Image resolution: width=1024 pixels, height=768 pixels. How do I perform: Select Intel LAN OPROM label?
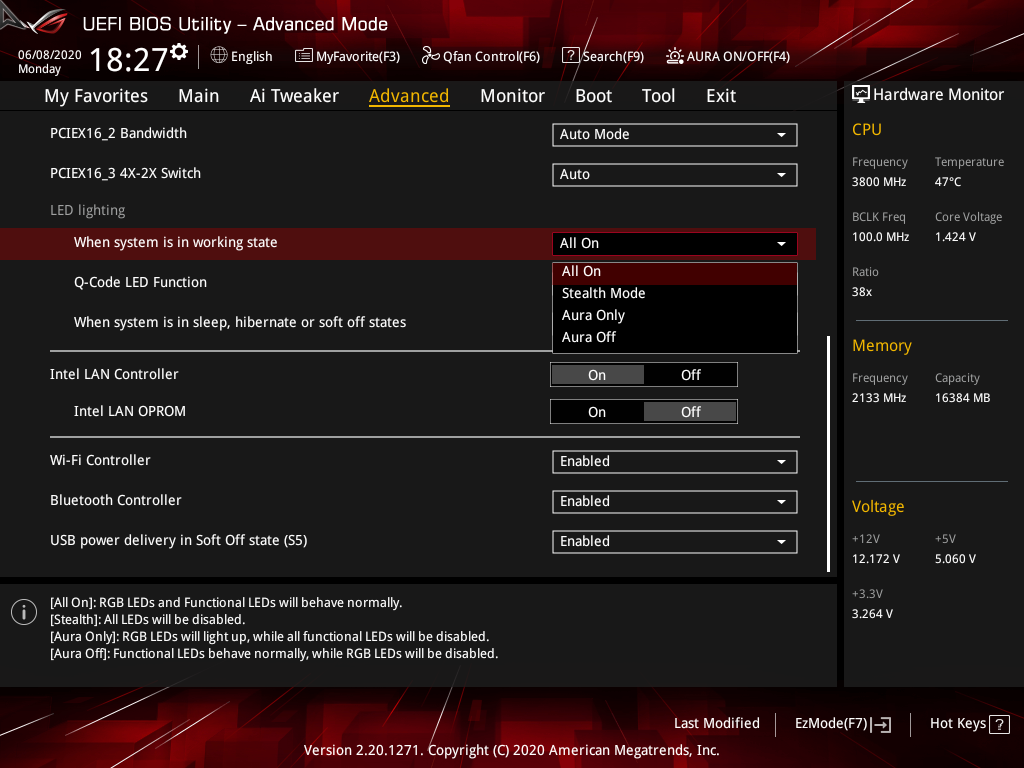[x=129, y=411]
